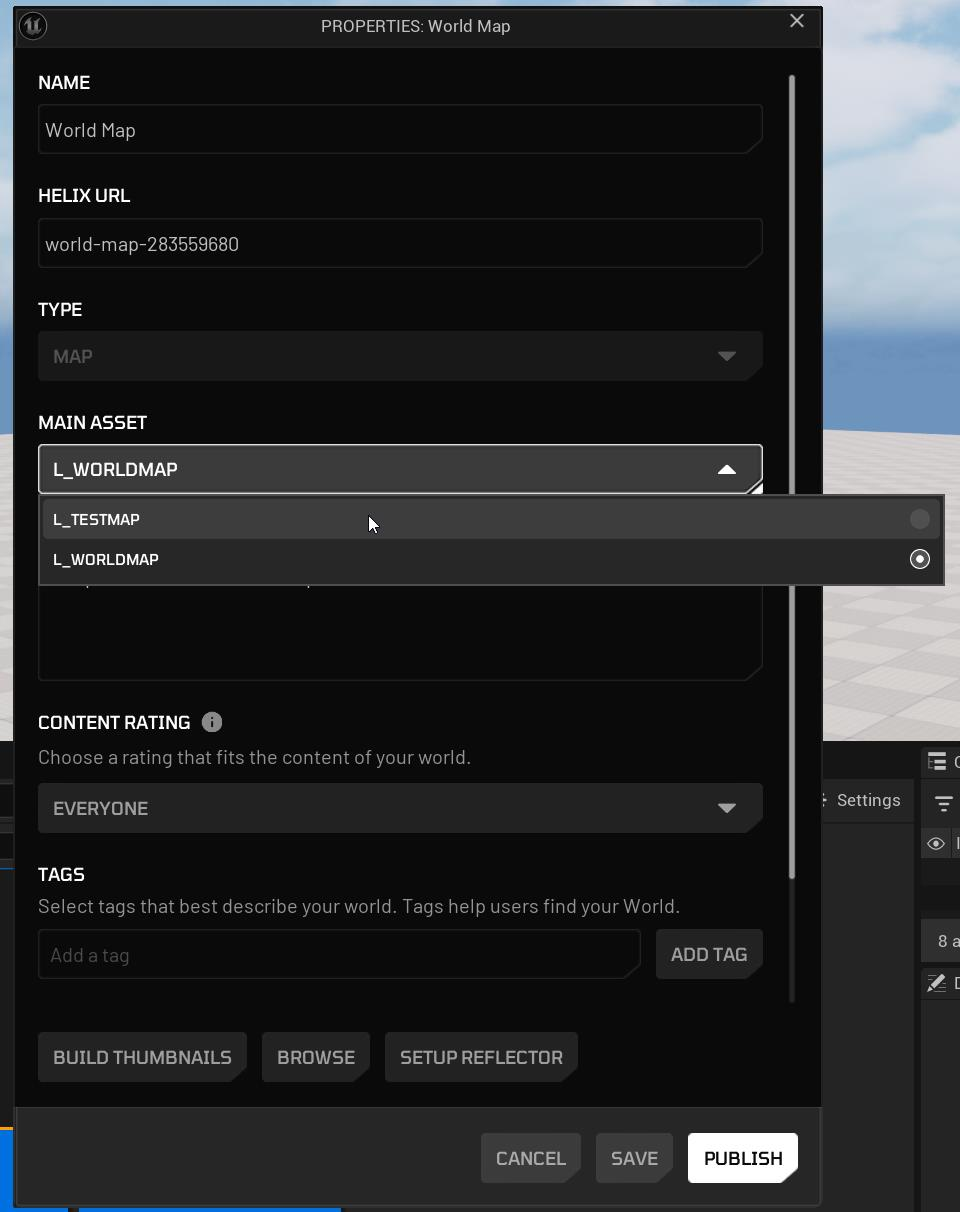Choose L_TESTMAP from the list
960x1212 pixels.
point(97,519)
